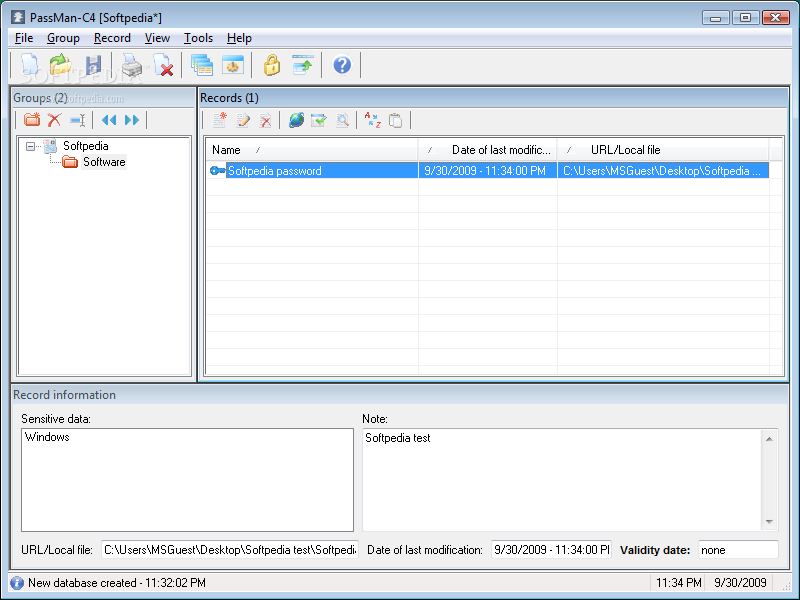Click the info icon in the status bar
The height and width of the screenshot is (600, 800).
pos(17,583)
